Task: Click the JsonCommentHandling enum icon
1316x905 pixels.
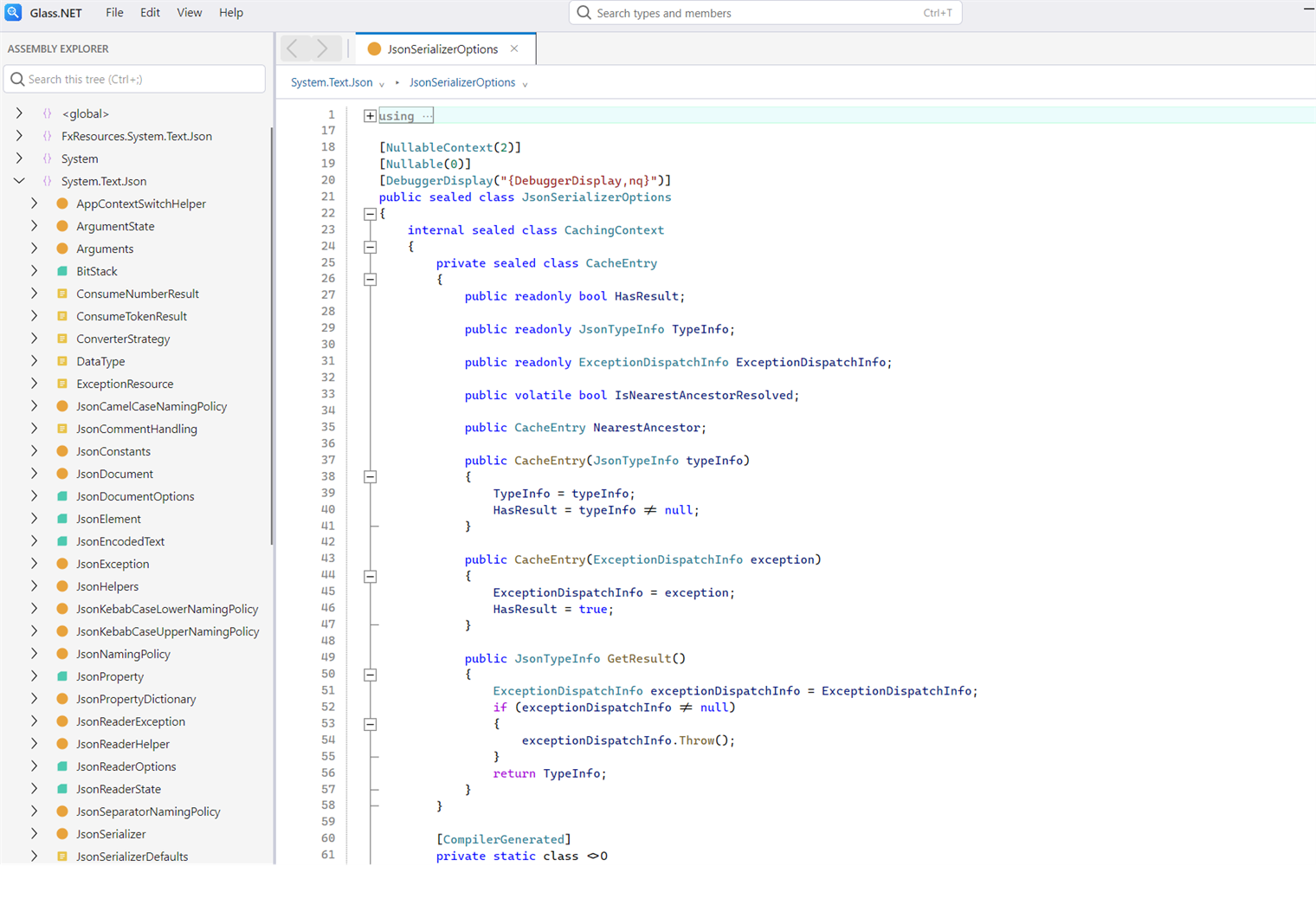Action: click(62, 429)
